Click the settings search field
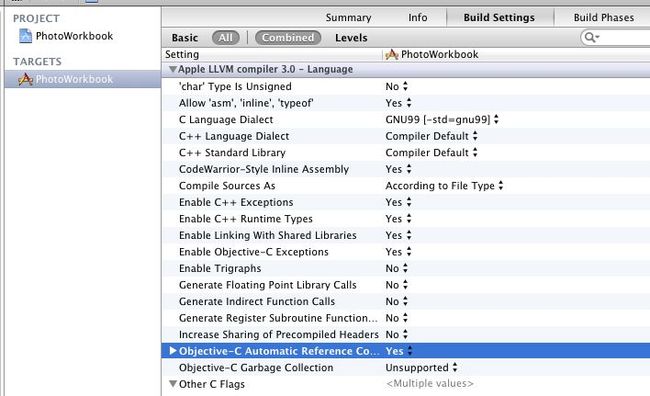The image size is (650, 396). point(616,38)
